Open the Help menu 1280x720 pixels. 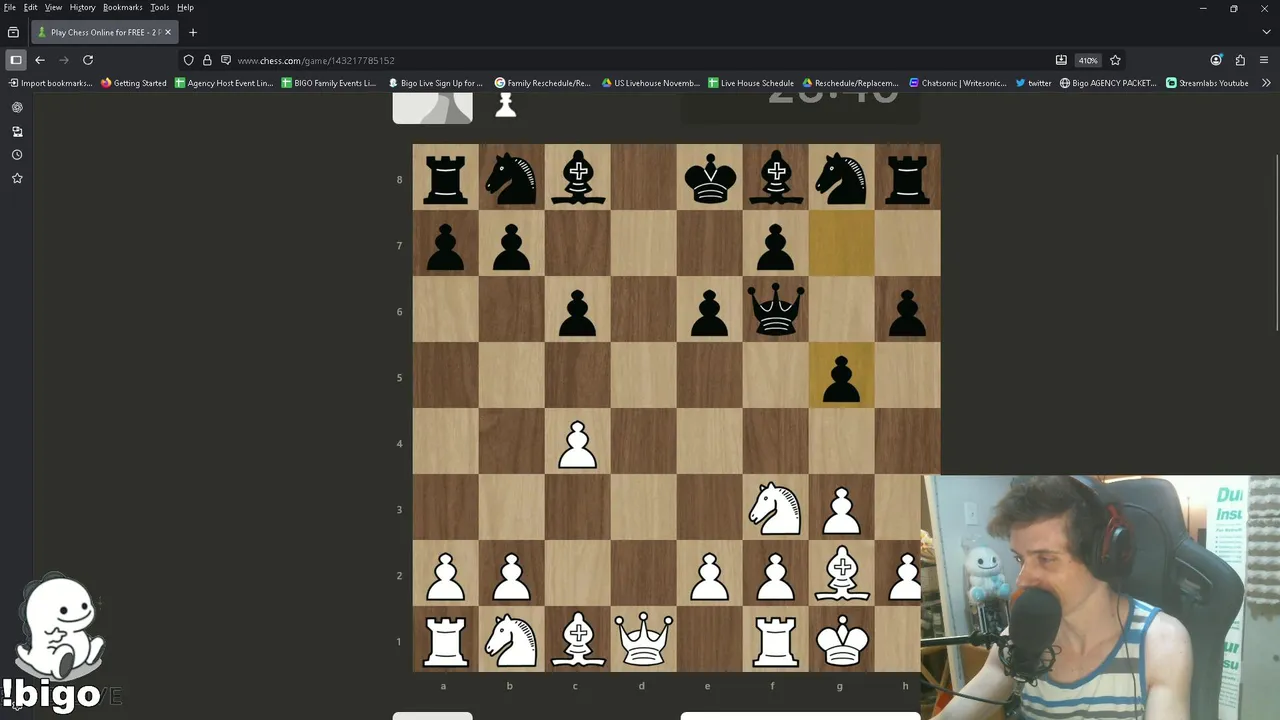pyautogui.click(x=185, y=7)
